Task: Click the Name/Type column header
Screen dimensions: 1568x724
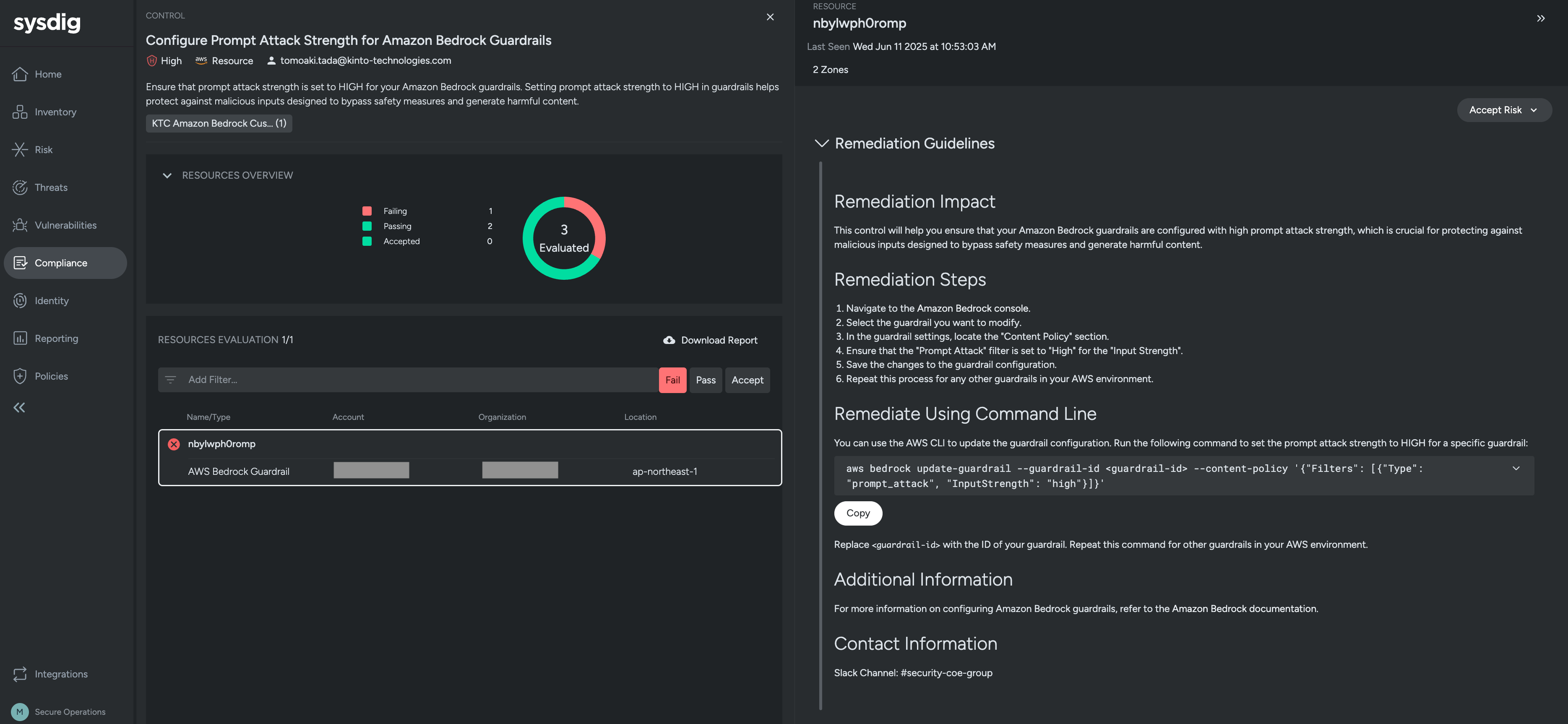Action: (208, 417)
